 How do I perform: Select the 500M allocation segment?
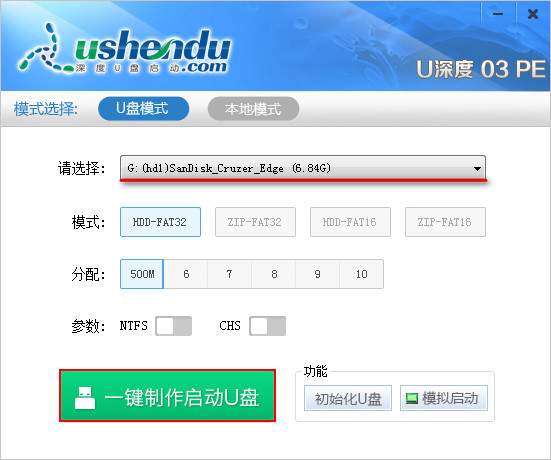click(142, 274)
